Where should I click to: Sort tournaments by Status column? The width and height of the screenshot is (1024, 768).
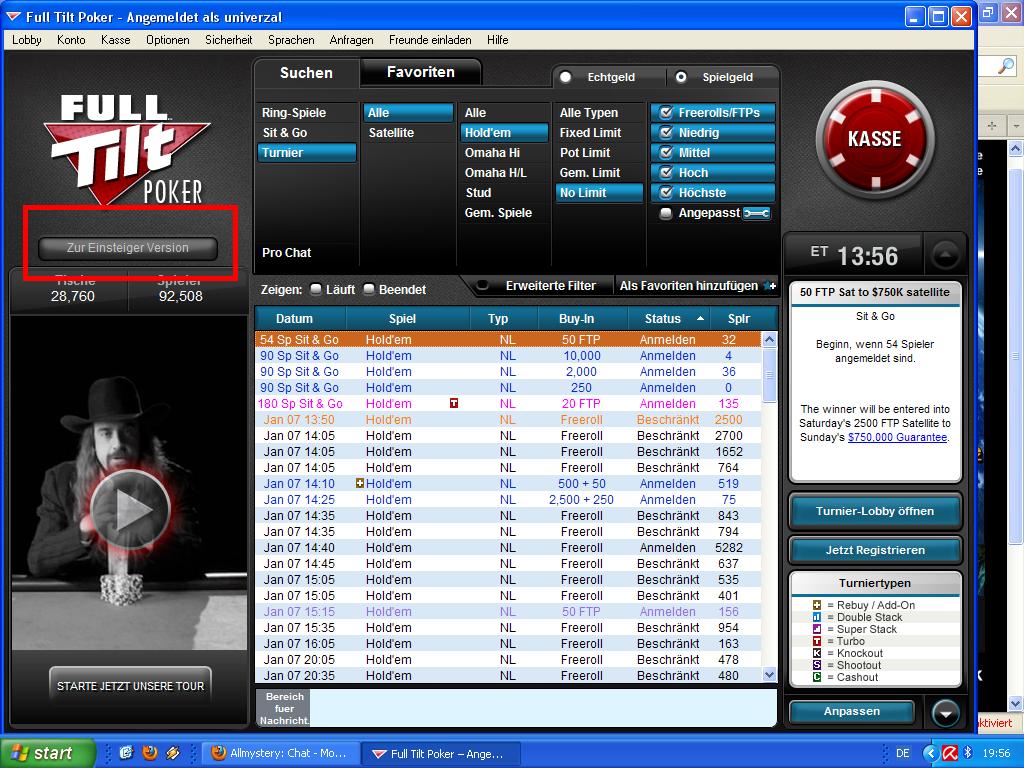click(x=671, y=319)
